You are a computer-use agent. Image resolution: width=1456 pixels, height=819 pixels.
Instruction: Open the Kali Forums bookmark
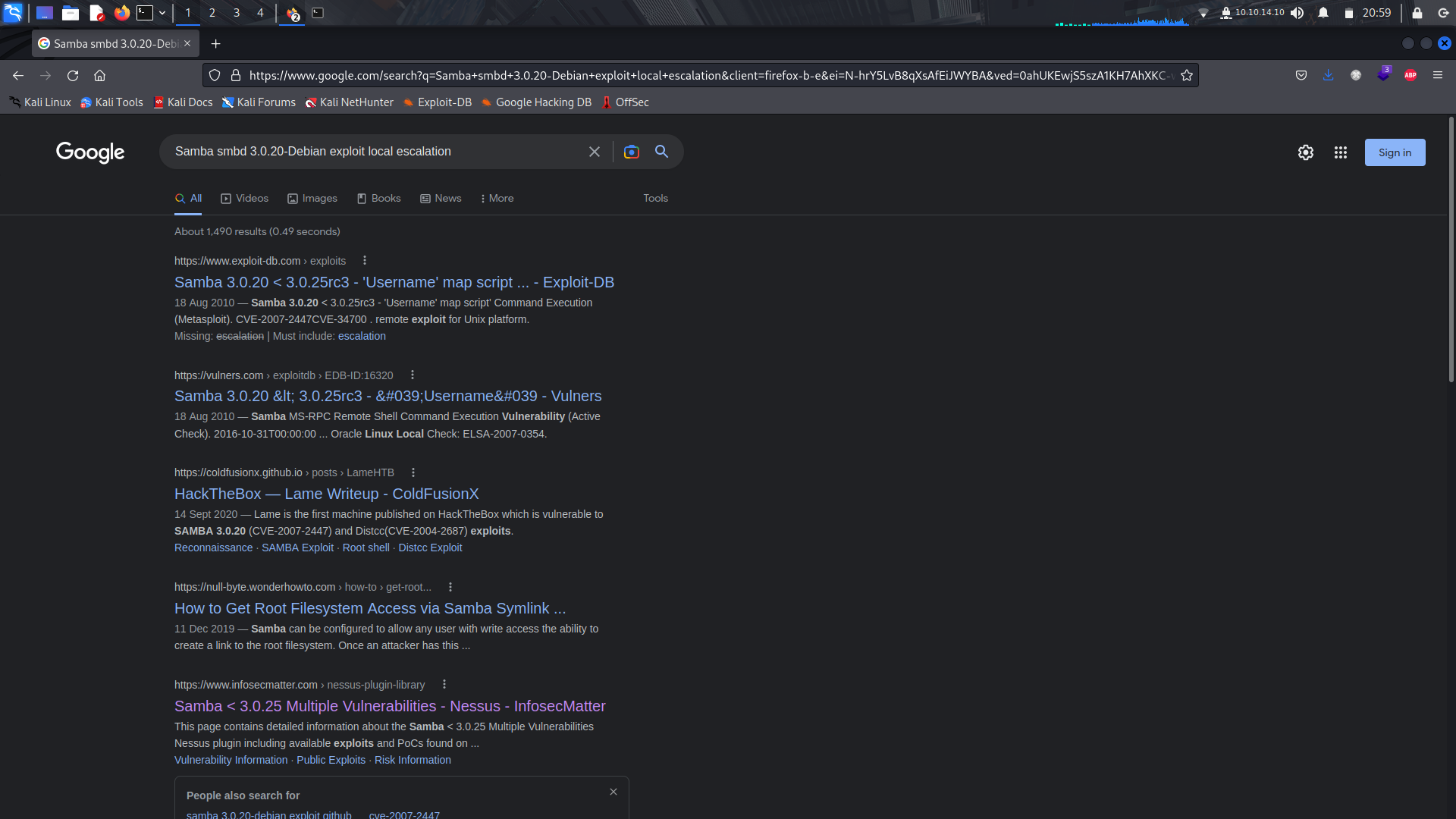click(x=259, y=102)
